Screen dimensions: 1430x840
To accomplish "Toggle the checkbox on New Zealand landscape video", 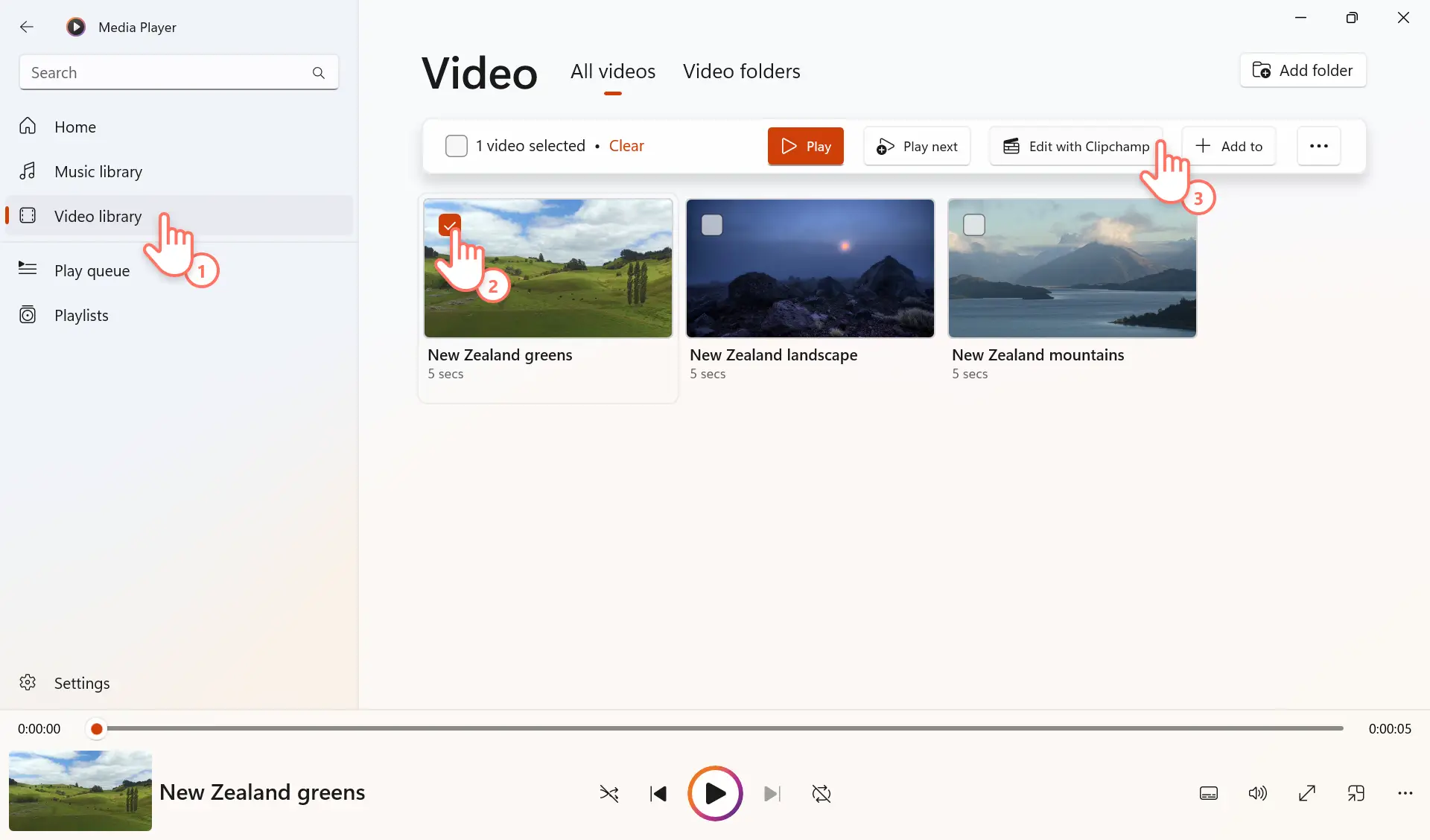I will click(712, 224).
